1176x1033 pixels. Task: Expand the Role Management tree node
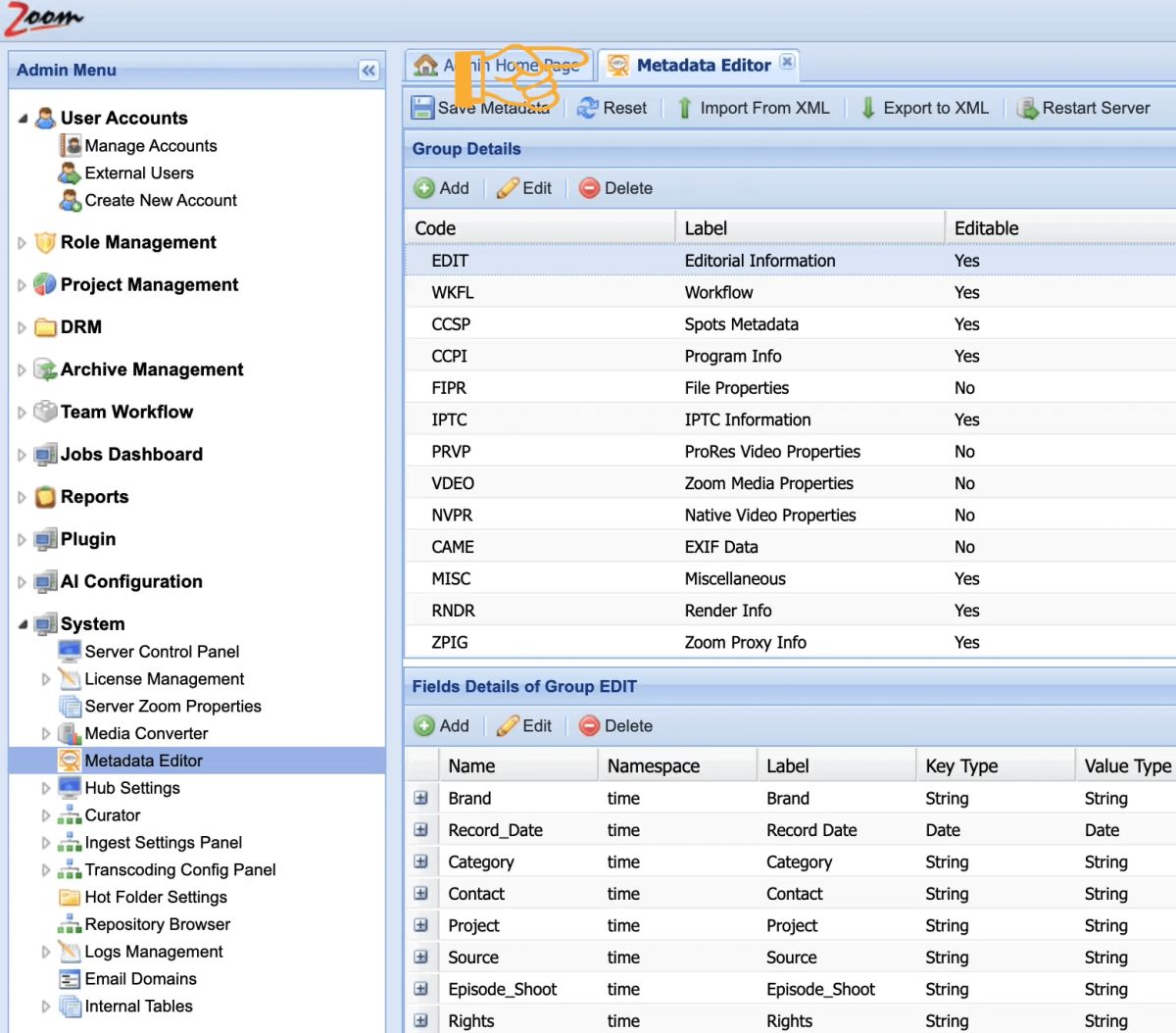(22, 243)
